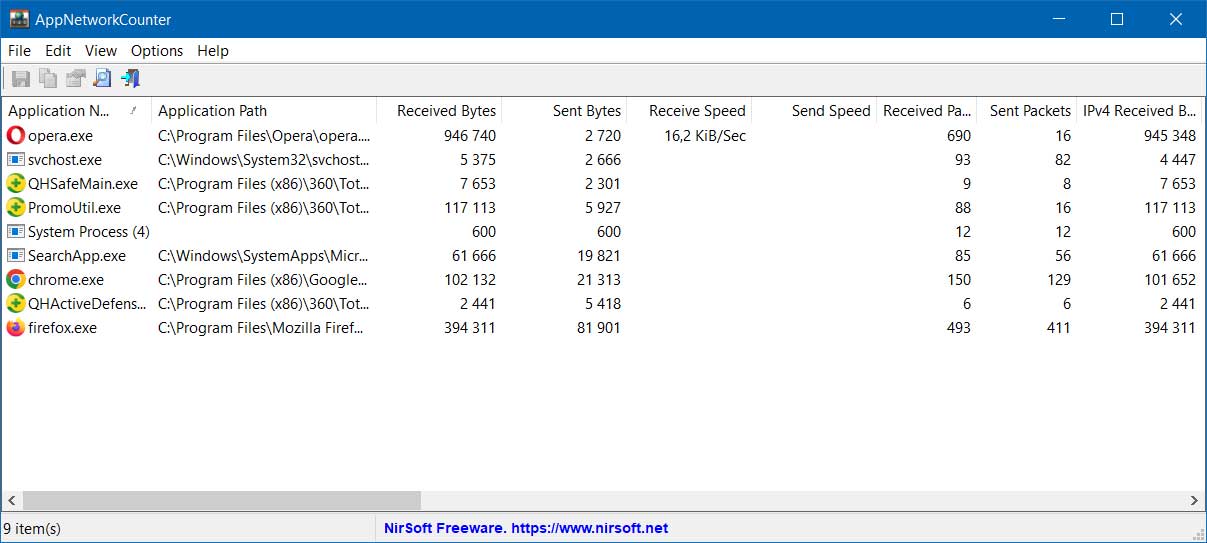Click the scrollbar left arrow
This screenshot has width=1207, height=543.
coord(12,500)
